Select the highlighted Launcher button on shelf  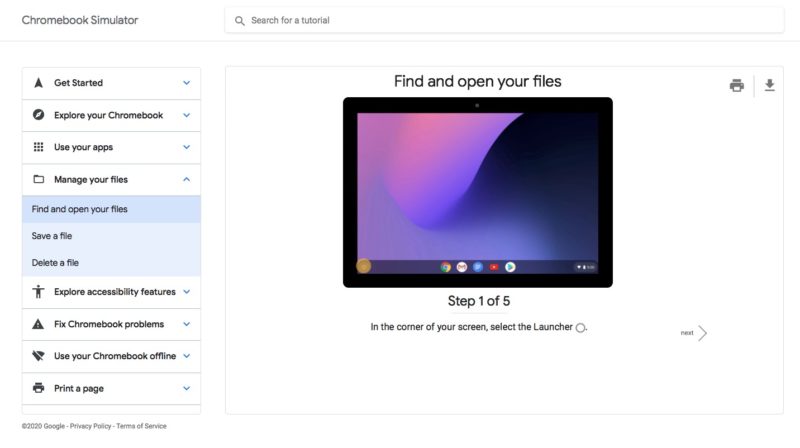[364, 266]
